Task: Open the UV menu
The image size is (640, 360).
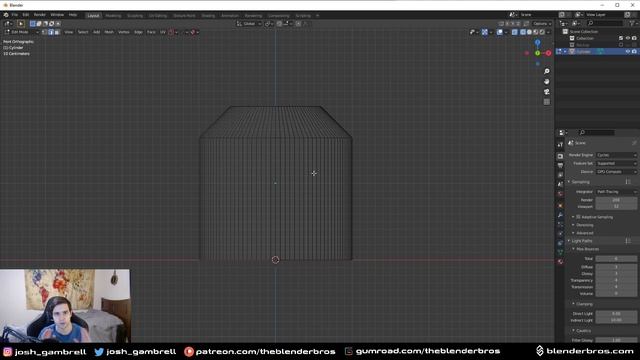Action: click(x=162, y=32)
